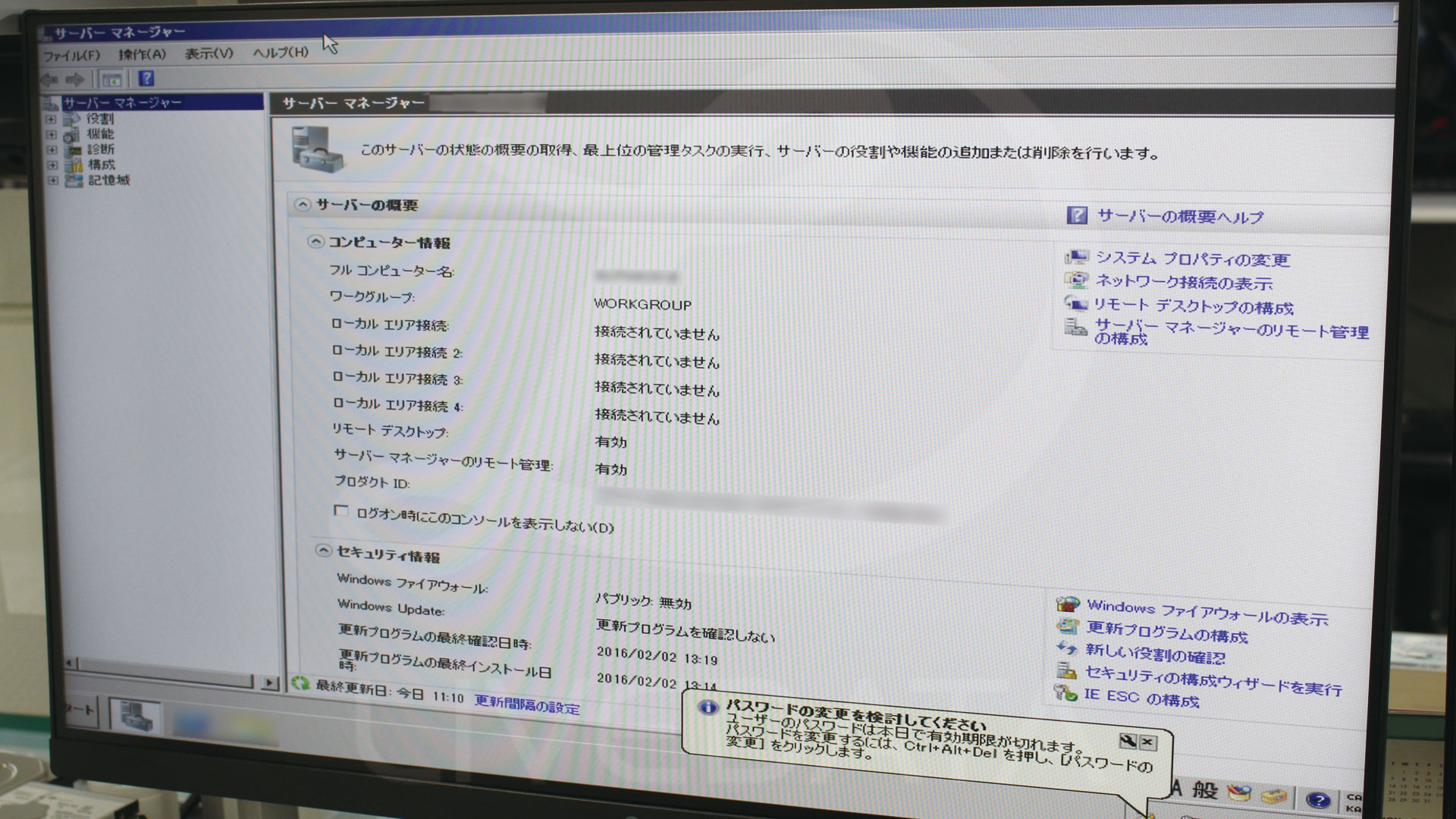Screen dimensions: 1456x819
Task: Open セキュリティの構成ウィザードを実行 link
Action: point(1213,680)
